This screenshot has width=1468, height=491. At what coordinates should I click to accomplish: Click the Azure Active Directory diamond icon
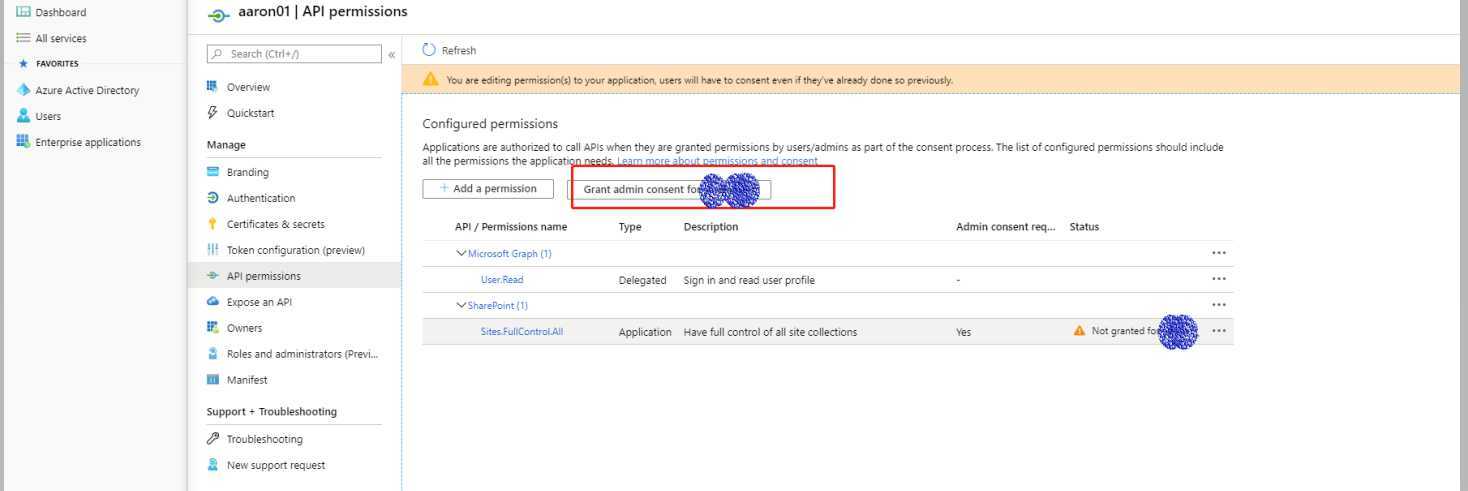(23, 90)
